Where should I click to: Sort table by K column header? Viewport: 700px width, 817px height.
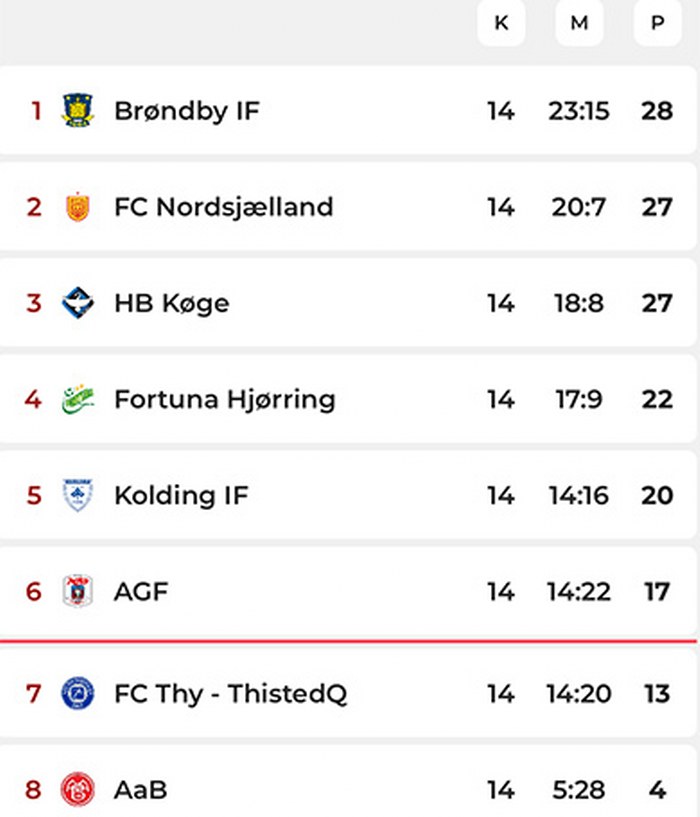(x=501, y=23)
